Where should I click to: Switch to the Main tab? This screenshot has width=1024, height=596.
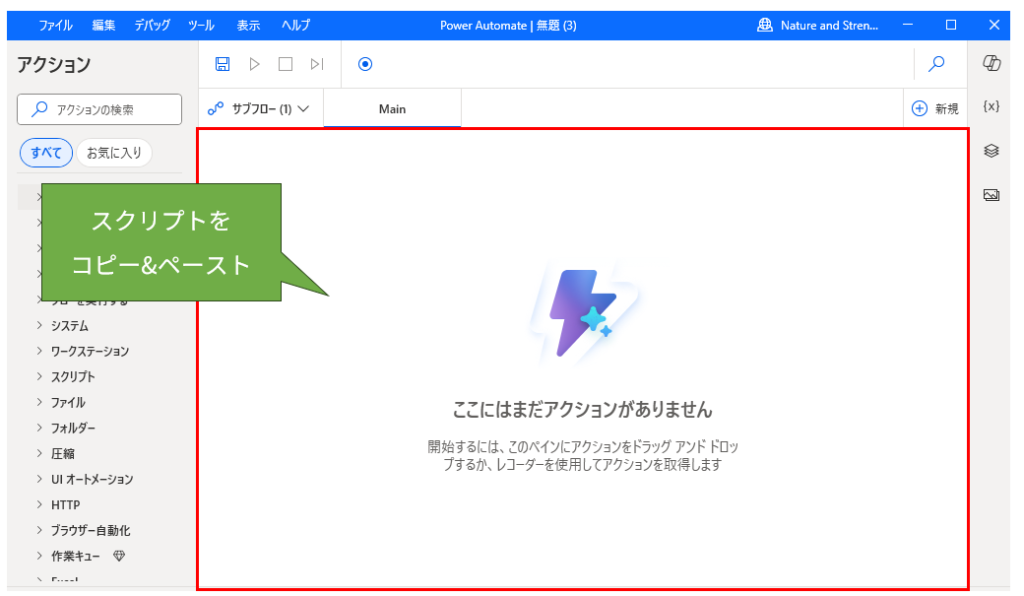click(x=392, y=109)
